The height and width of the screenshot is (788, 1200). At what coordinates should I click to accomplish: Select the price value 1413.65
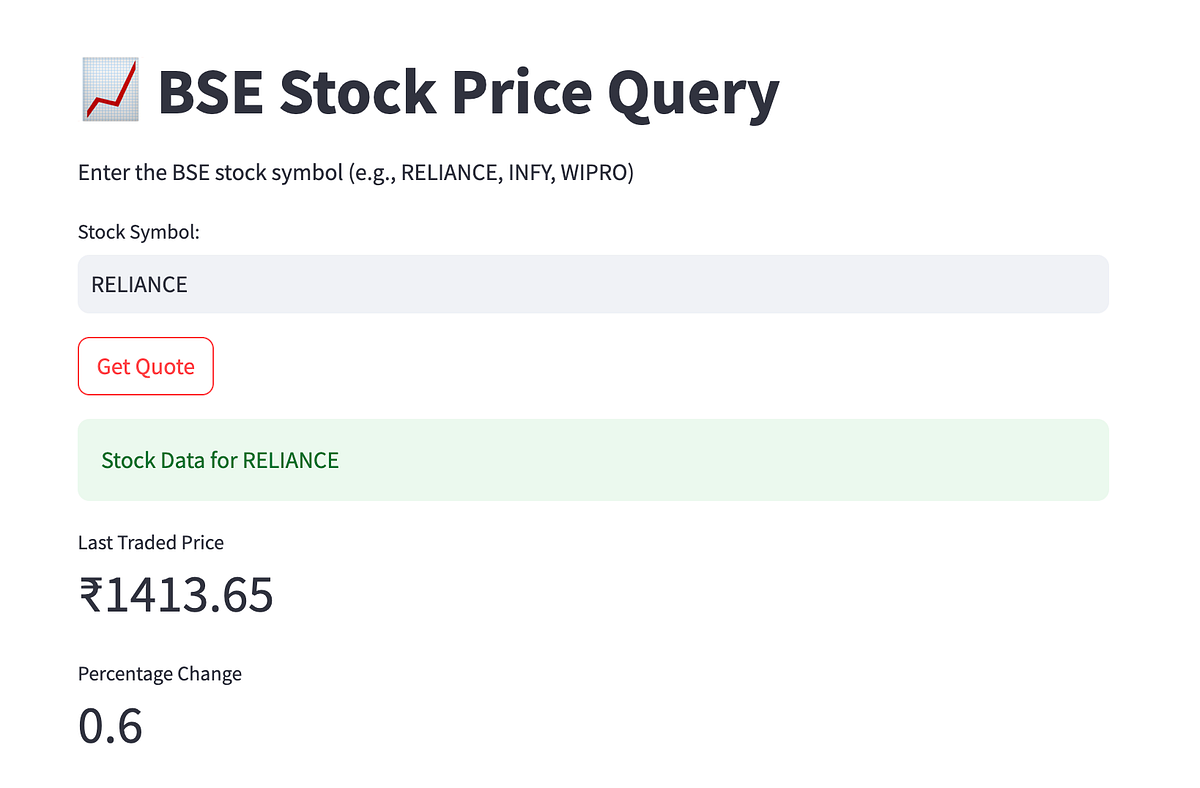[x=190, y=595]
